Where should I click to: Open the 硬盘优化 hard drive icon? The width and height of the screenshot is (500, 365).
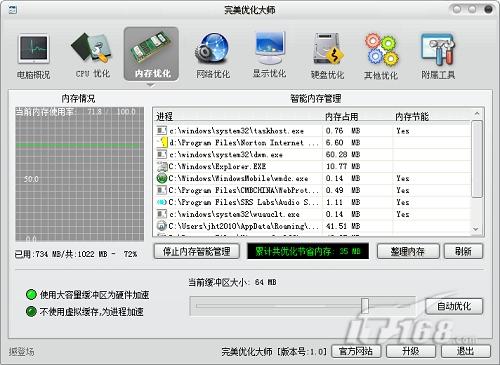click(327, 49)
